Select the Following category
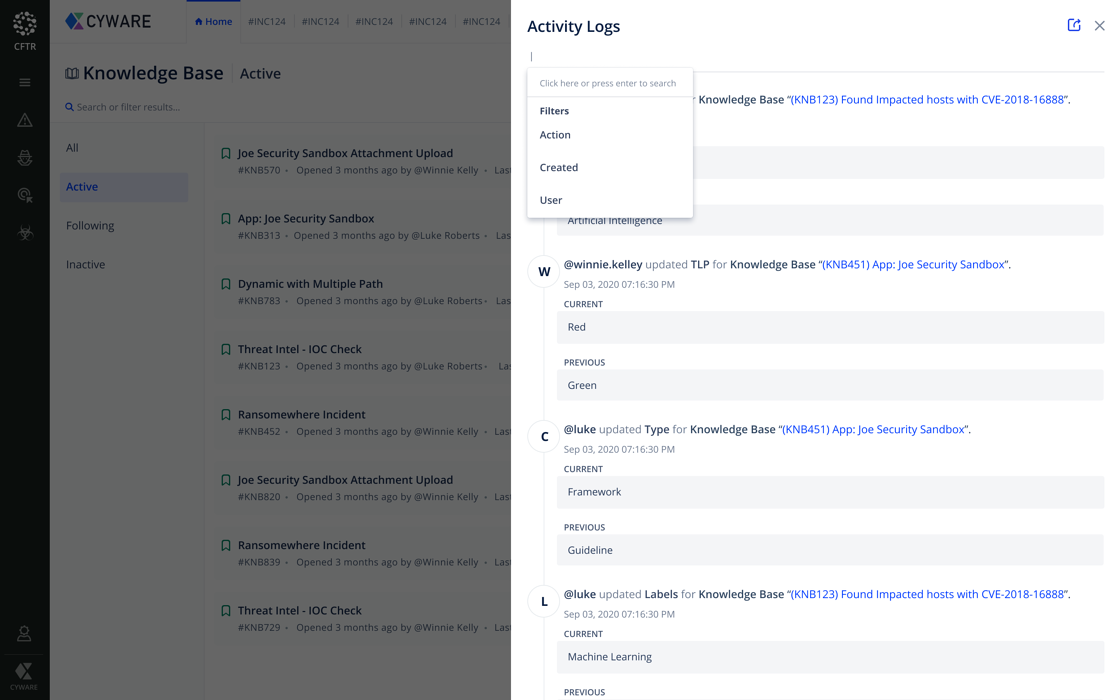Image resolution: width=1120 pixels, height=700 pixels. (x=90, y=226)
